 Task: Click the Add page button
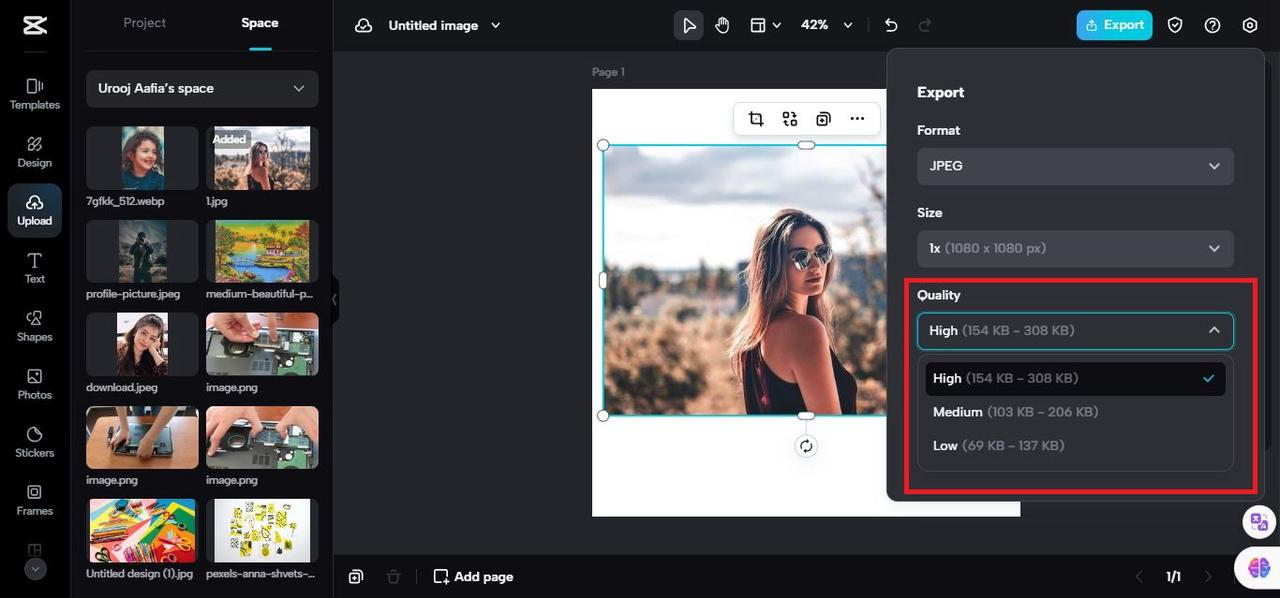(473, 577)
